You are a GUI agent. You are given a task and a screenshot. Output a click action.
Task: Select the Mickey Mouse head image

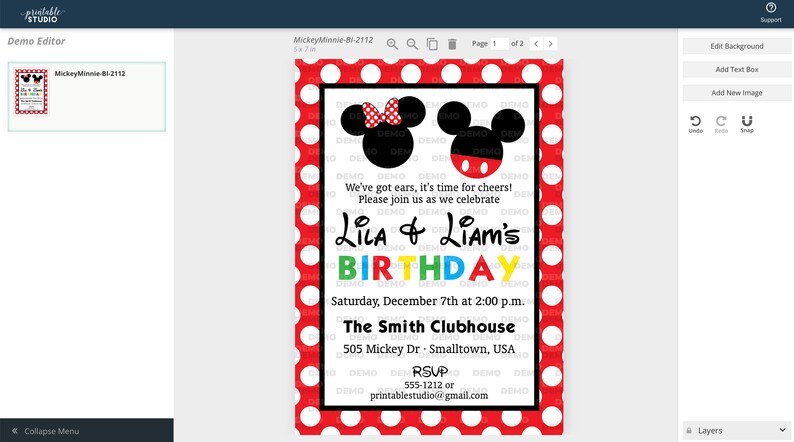[481, 139]
